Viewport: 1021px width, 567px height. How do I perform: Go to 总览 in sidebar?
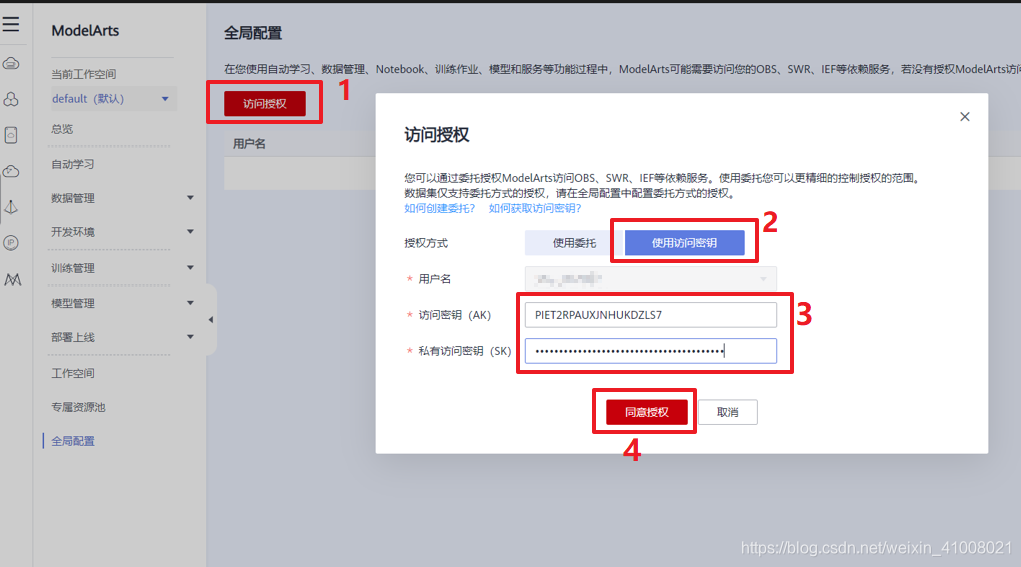[x=63, y=129]
